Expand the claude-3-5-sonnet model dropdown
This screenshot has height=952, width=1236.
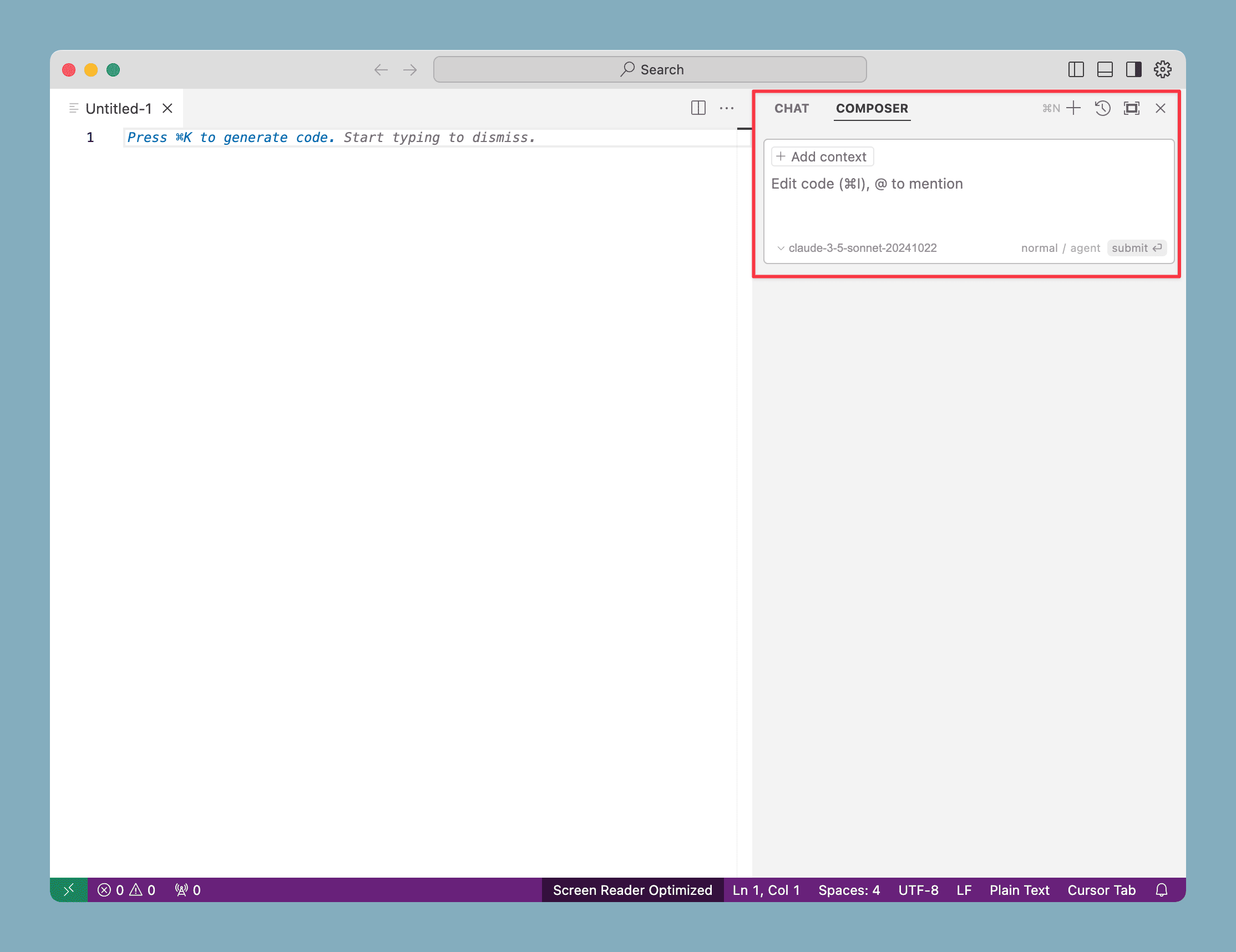(857, 248)
